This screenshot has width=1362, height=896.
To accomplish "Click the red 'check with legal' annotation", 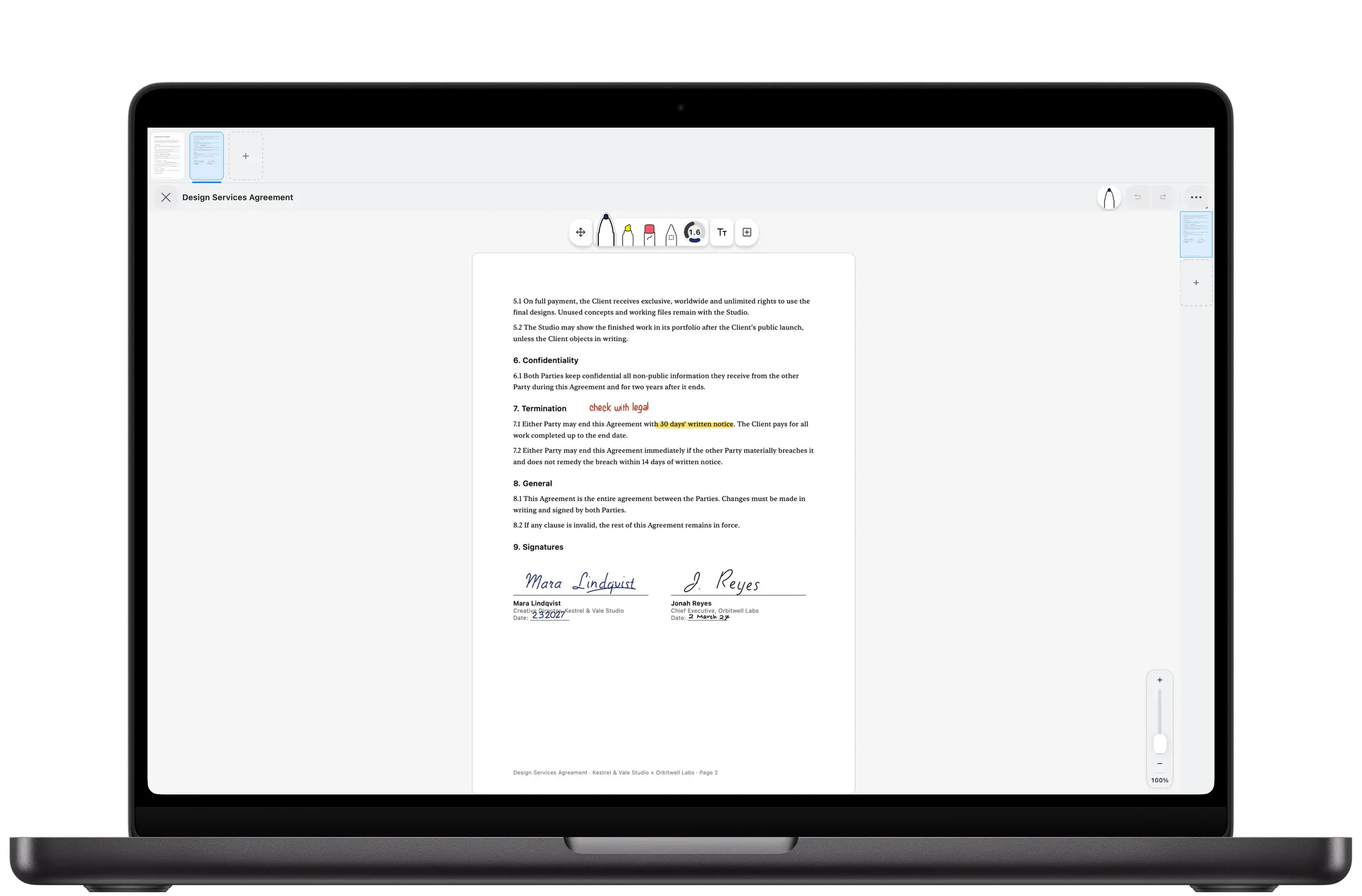I will click(x=619, y=407).
